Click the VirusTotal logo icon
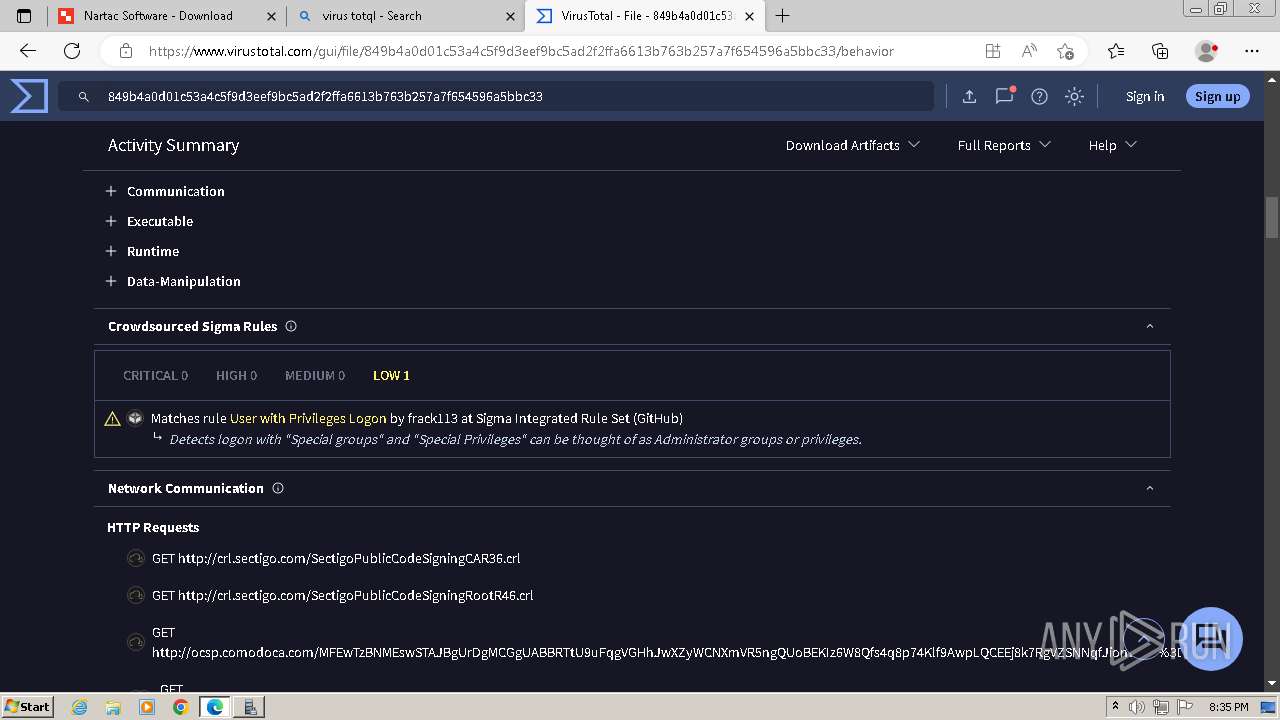Screen dimensions: 1280x720 coord(29,96)
